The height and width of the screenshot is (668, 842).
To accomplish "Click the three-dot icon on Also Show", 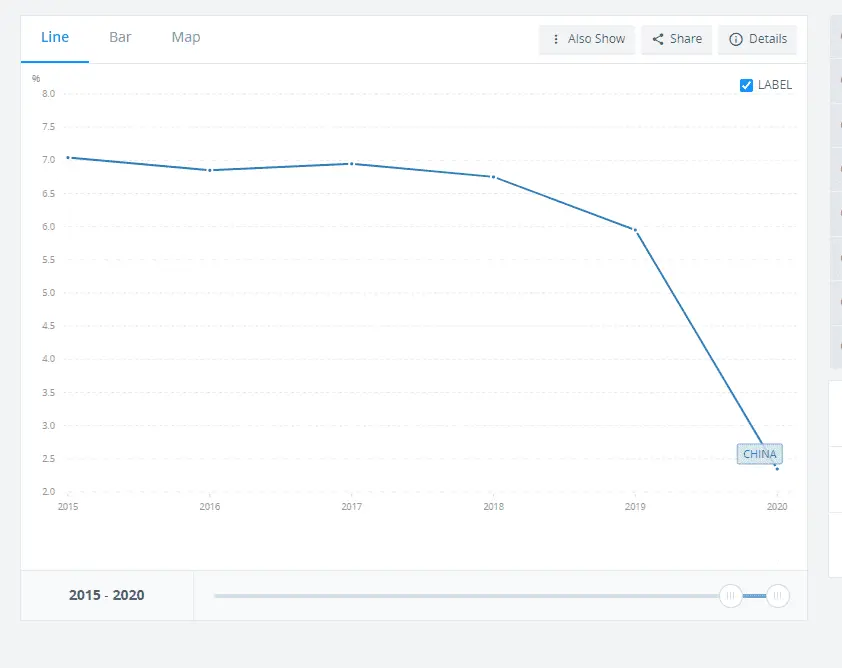I will pyautogui.click(x=556, y=39).
